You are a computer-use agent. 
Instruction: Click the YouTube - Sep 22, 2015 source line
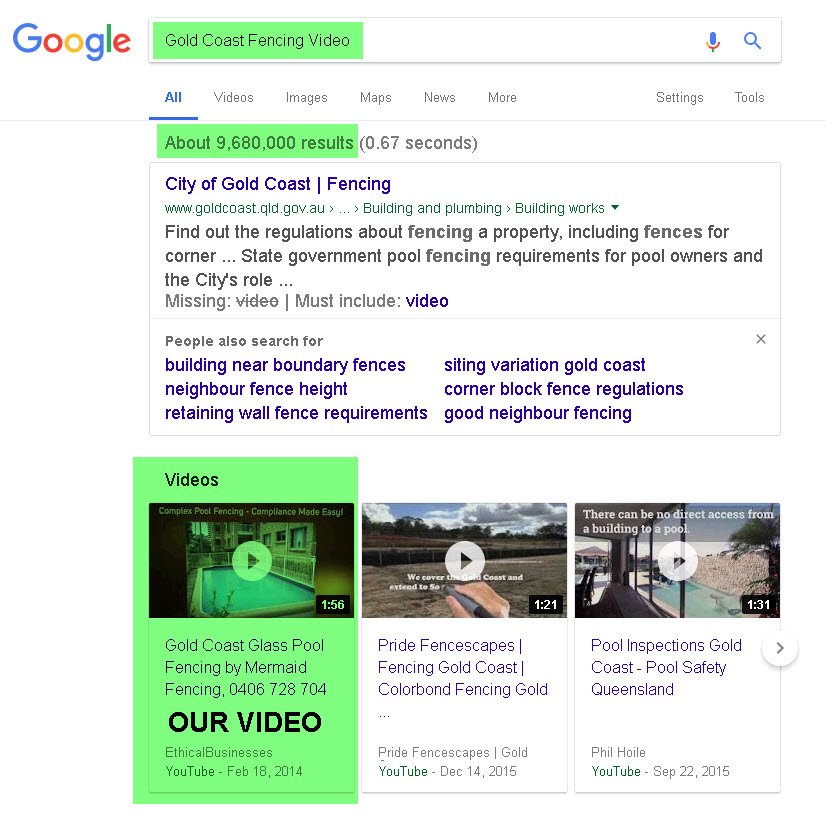point(660,771)
